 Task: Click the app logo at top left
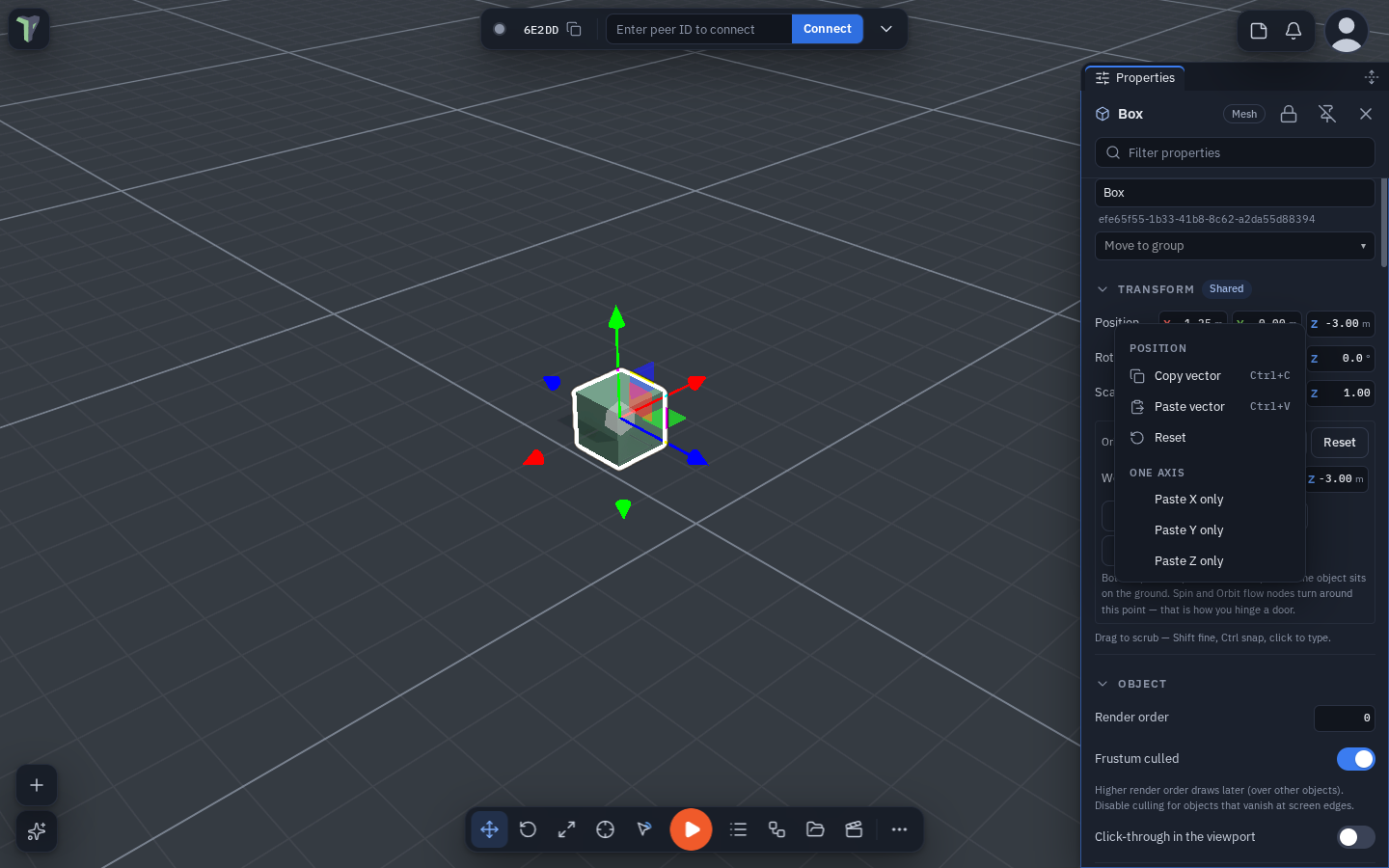29,29
